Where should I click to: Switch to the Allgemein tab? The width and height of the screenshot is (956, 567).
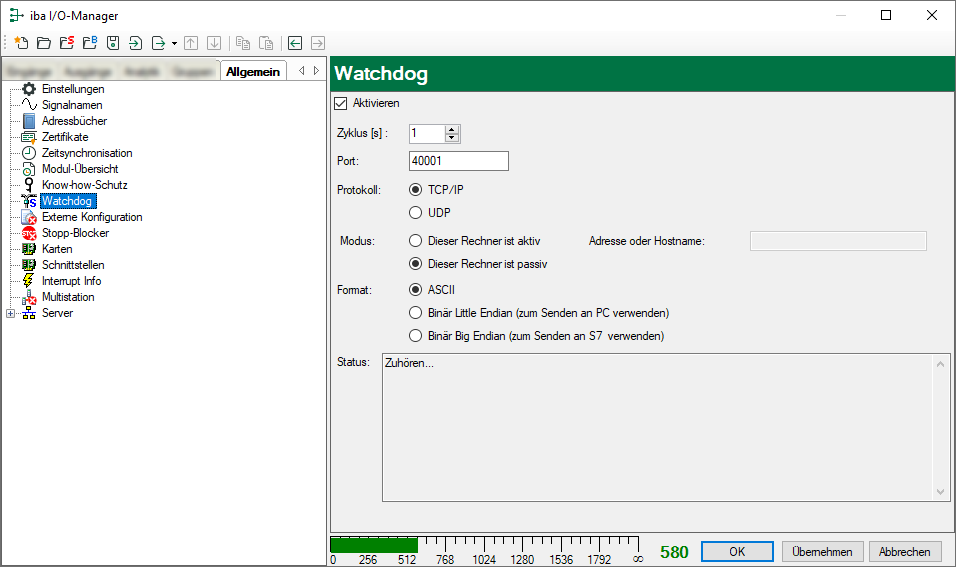(x=253, y=71)
